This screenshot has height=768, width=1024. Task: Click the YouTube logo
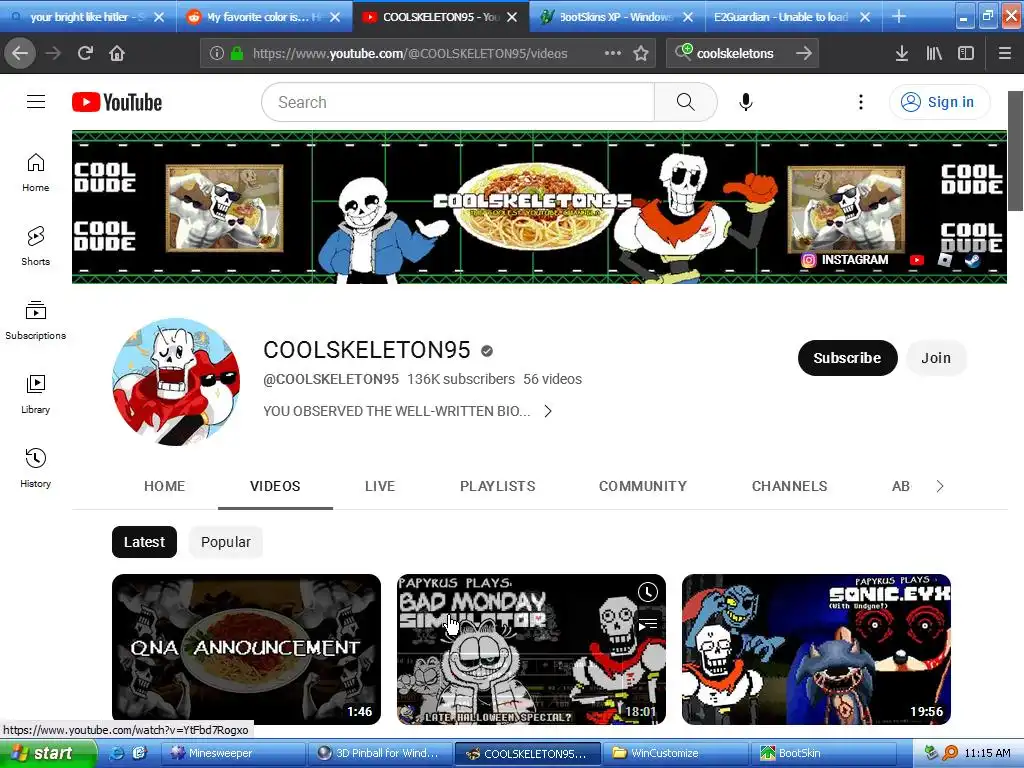[117, 103]
